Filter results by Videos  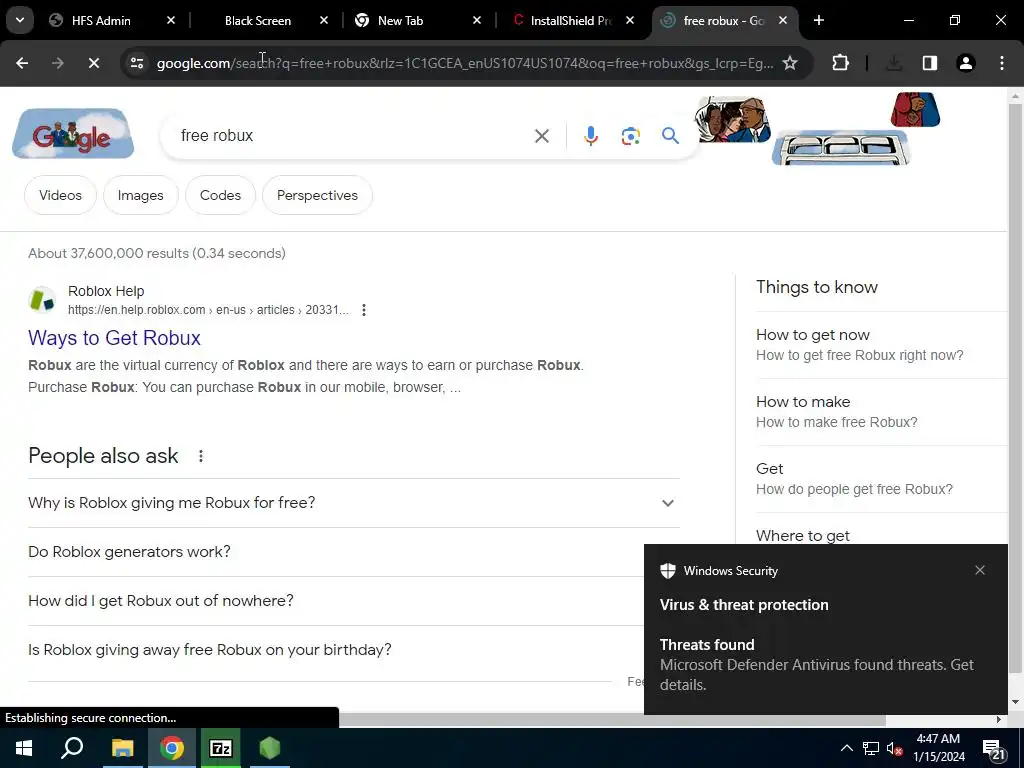point(60,195)
